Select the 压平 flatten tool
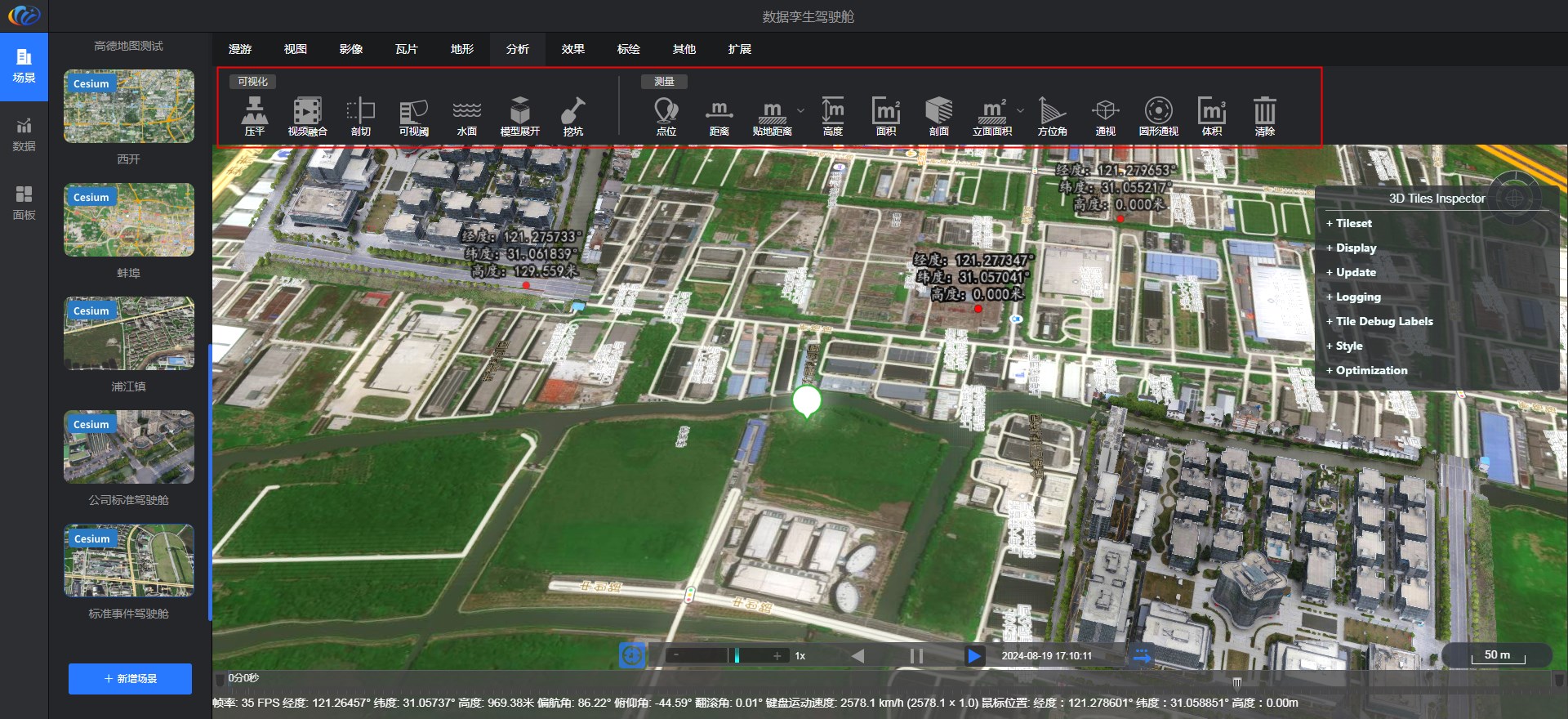 coord(254,116)
